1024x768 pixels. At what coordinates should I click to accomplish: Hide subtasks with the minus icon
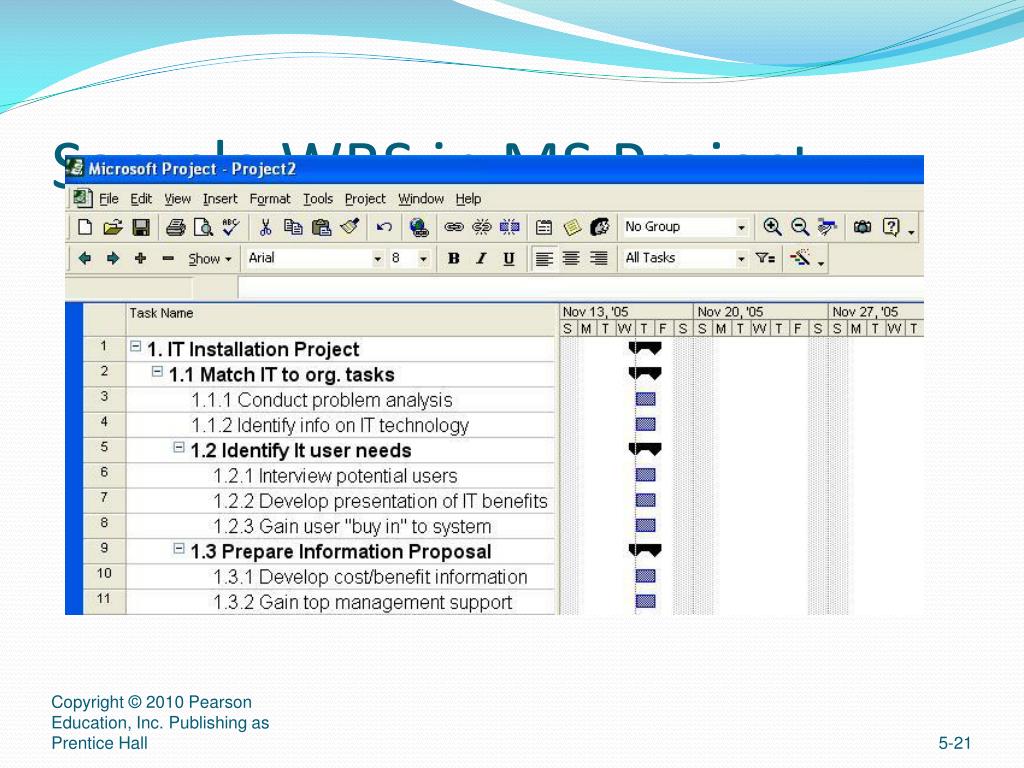click(168, 258)
